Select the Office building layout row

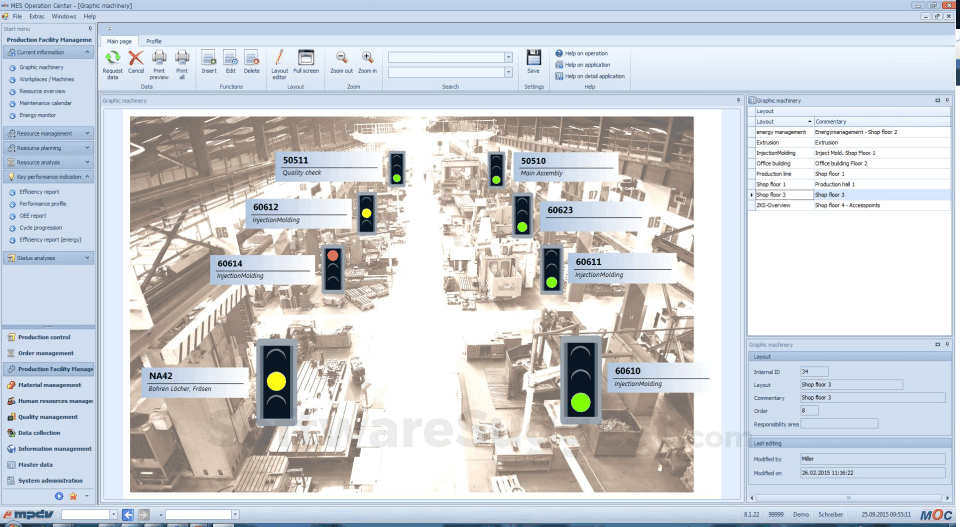coord(850,163)
